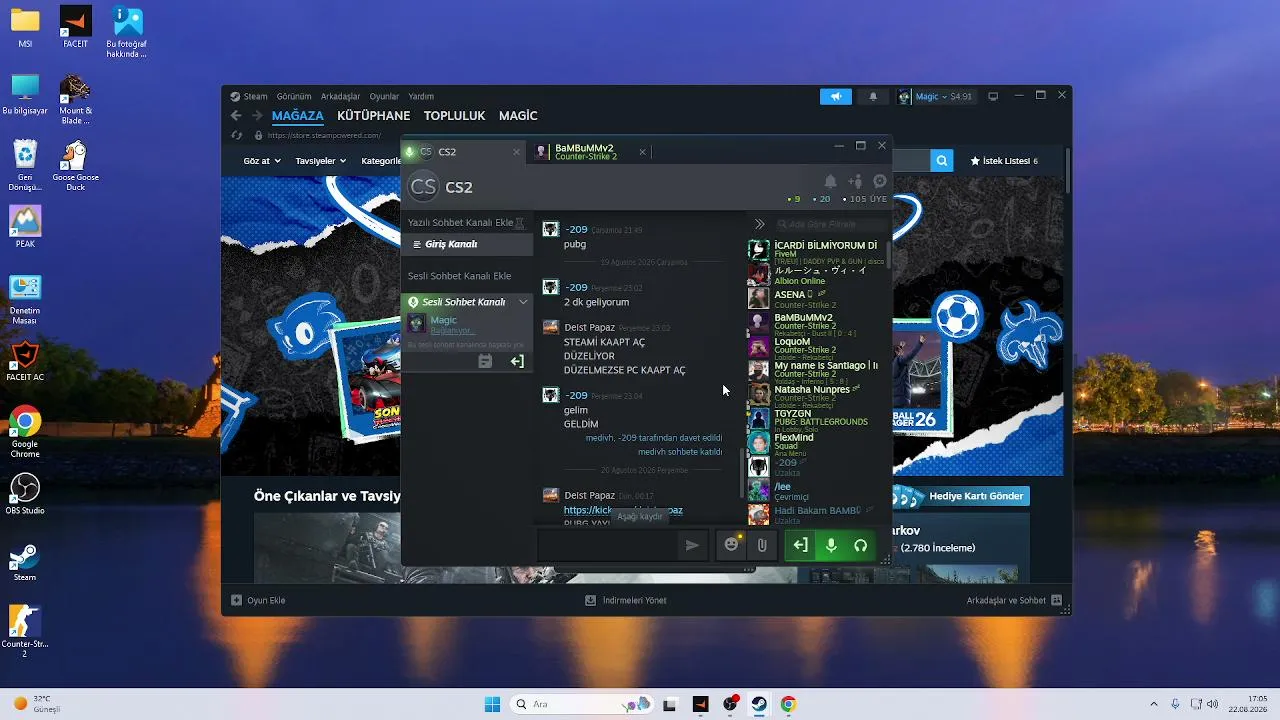Leave voice channel from the sidebar exit icon

(517, 361)
